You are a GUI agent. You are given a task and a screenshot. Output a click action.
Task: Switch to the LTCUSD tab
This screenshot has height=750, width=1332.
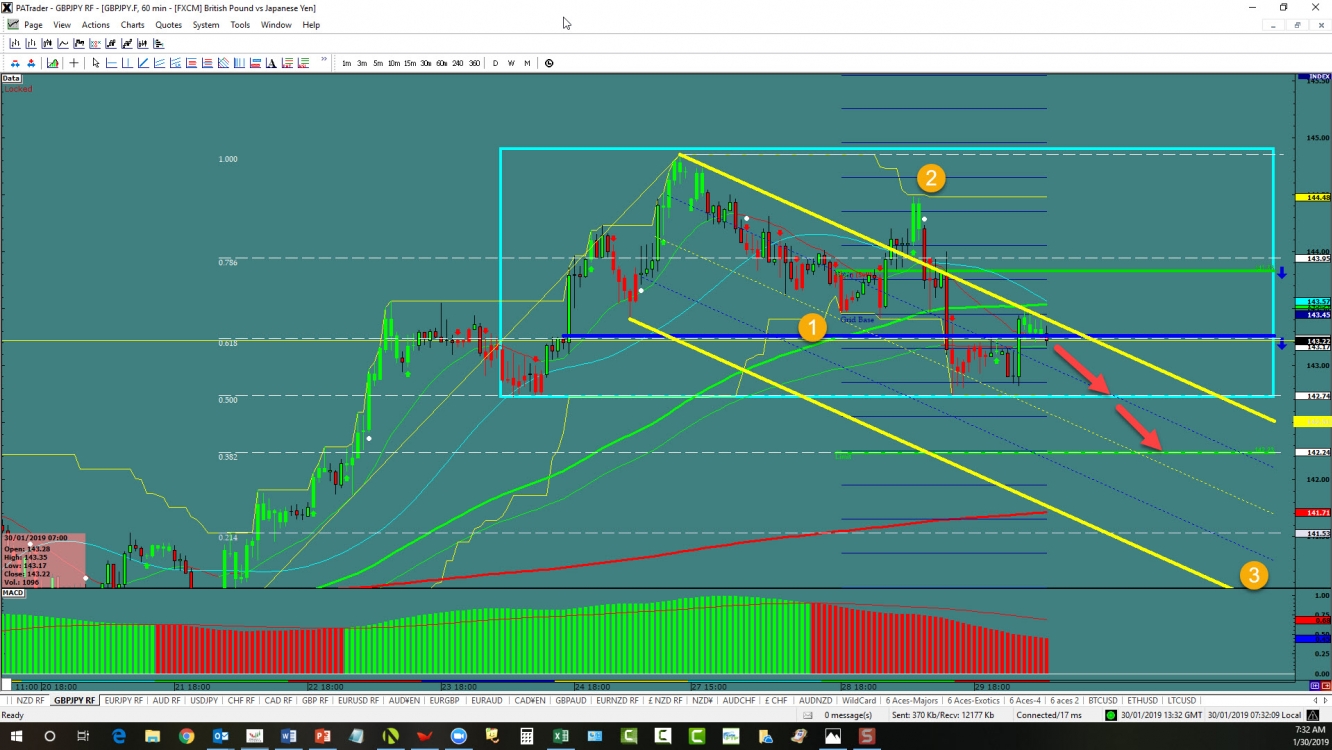[x=1181, y=700]
